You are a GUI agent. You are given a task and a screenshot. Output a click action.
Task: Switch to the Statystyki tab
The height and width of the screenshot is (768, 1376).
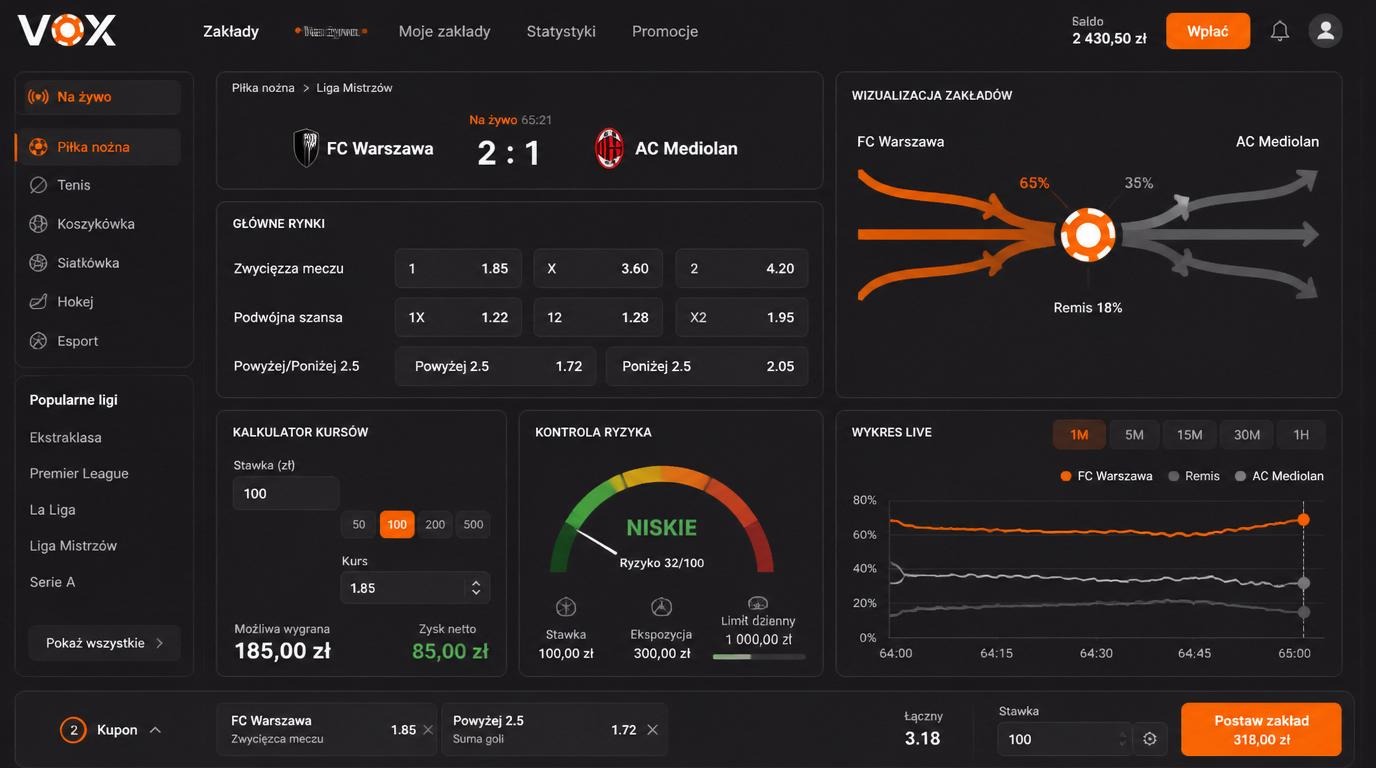[x=561, y=31]
